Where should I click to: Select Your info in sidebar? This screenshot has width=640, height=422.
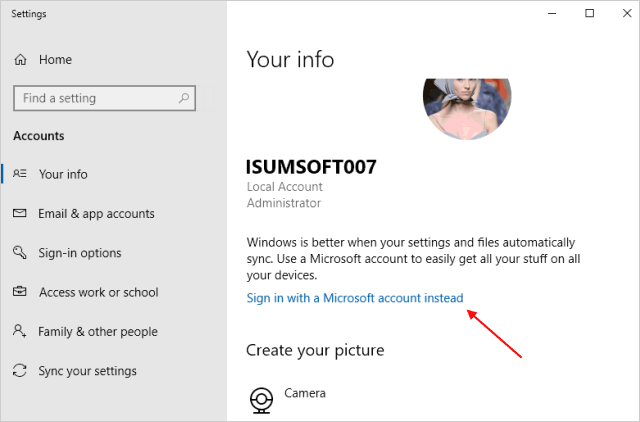coord(63,174)
